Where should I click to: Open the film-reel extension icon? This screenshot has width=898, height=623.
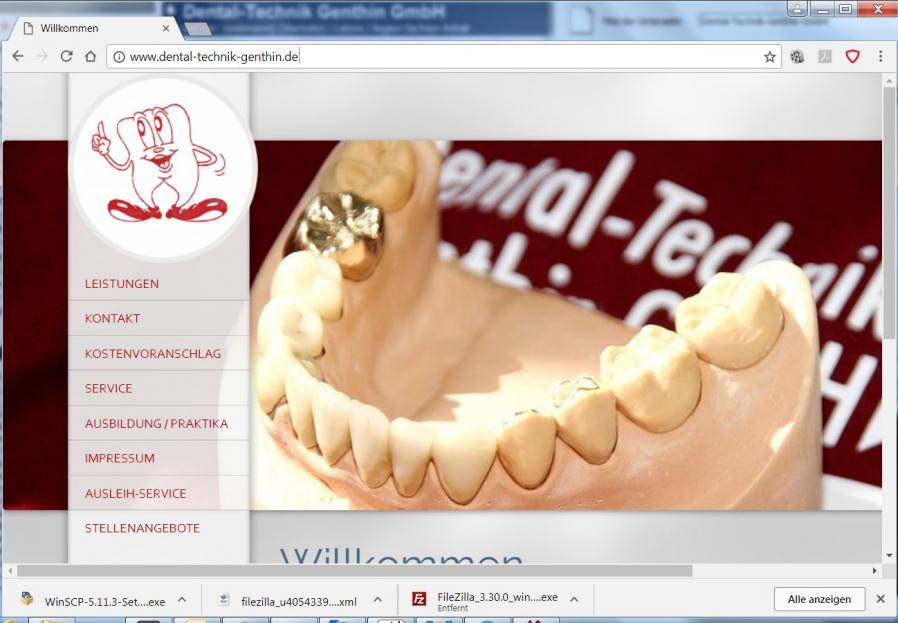[x=797, y=56]
